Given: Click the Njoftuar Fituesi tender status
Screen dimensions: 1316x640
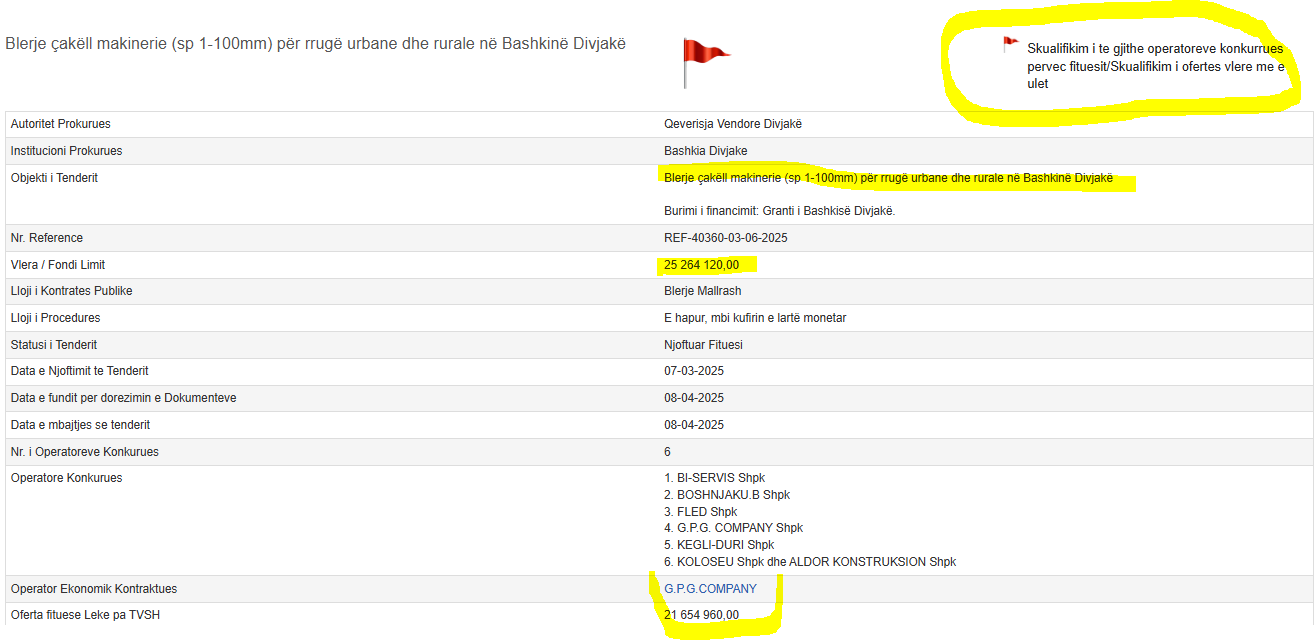Looking at the screenshot, I should pos(703,345).
